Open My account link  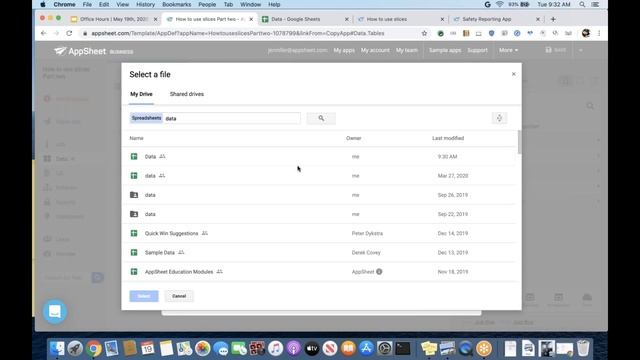[375, 50]
